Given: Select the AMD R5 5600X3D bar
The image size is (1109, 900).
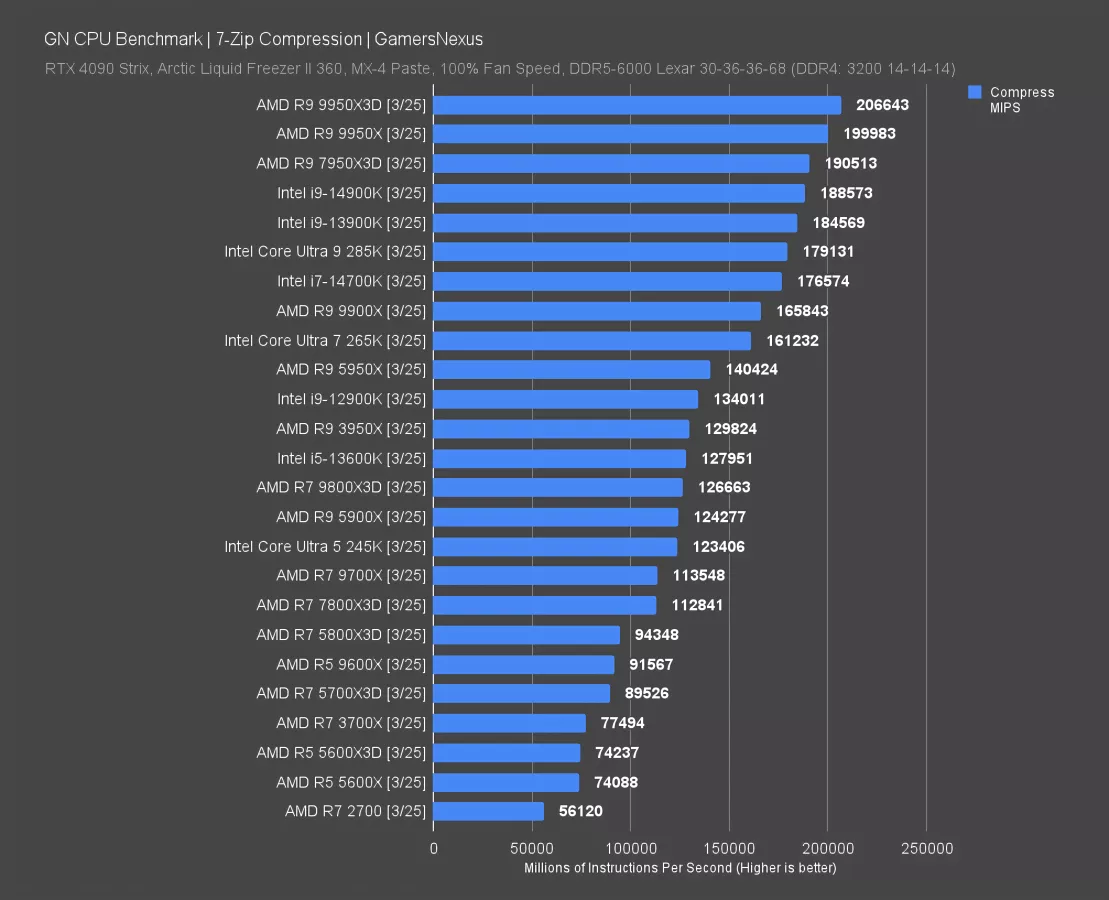Looking at the screenshot, I should pyautogui.click(x=507, y=752).
